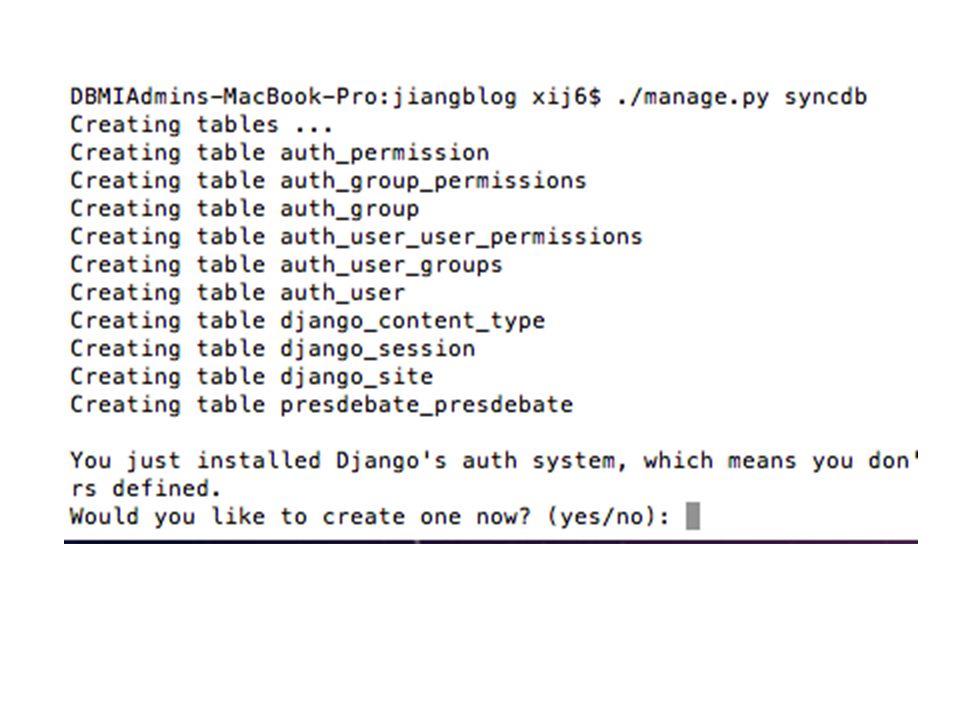Click the 'You just installed Django's auth' line
The image size is (960, 720).
(494, 460)
